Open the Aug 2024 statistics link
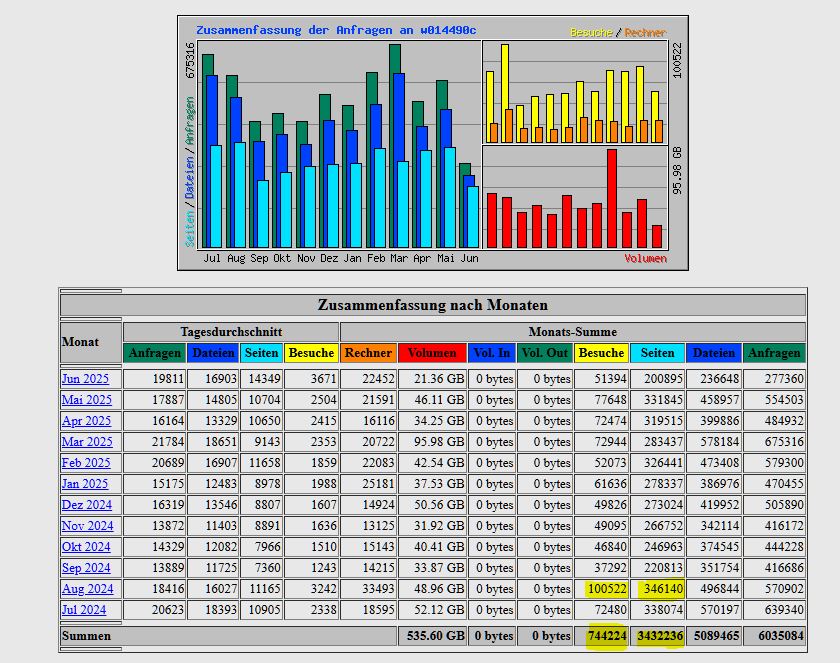The image size is (840, 663). click(x=87, y=589)
